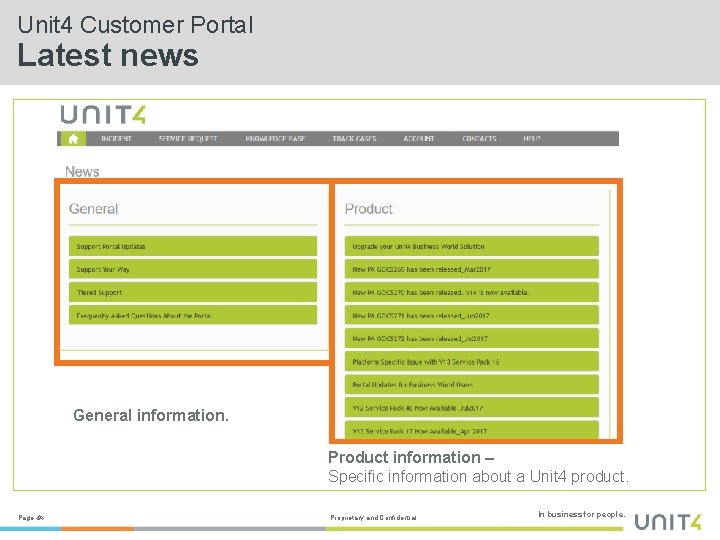The height and width of the screenshot is (540, 720).
Task: Click the General section heading
Action: click(x=93, y=209)
